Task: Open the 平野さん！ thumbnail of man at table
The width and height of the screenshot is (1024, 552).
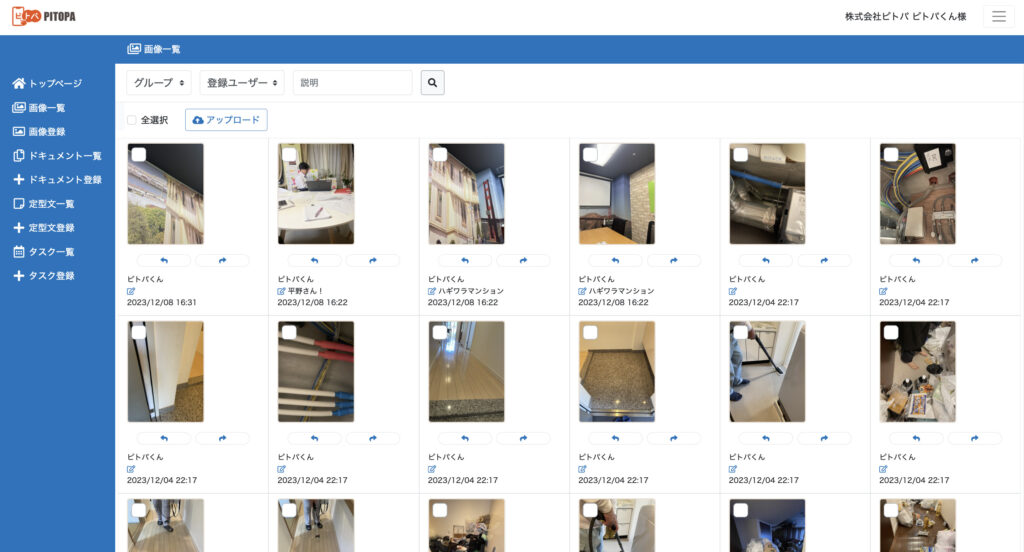Action: (316, 194)
